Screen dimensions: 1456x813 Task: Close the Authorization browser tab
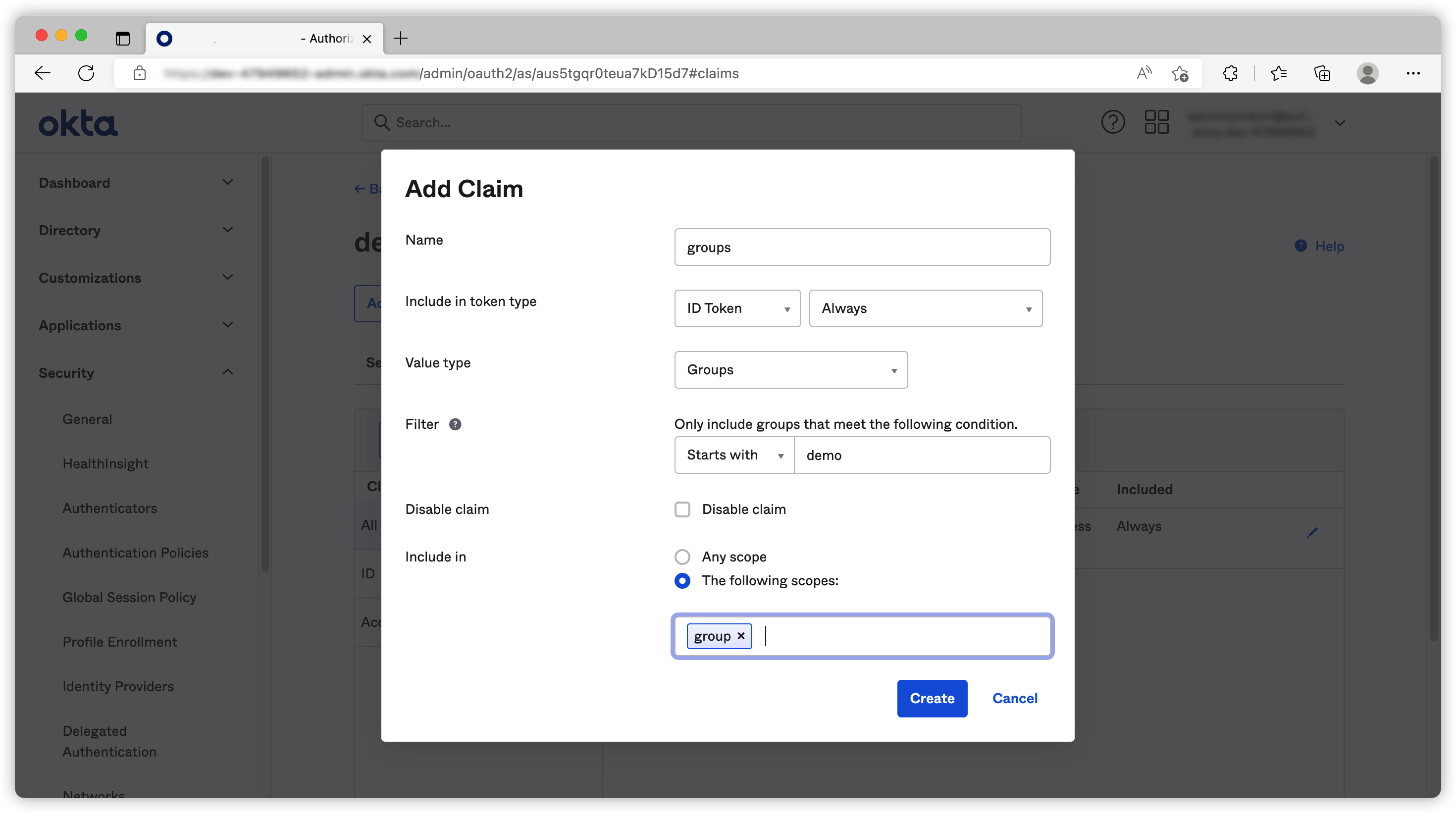click(367, 39)
